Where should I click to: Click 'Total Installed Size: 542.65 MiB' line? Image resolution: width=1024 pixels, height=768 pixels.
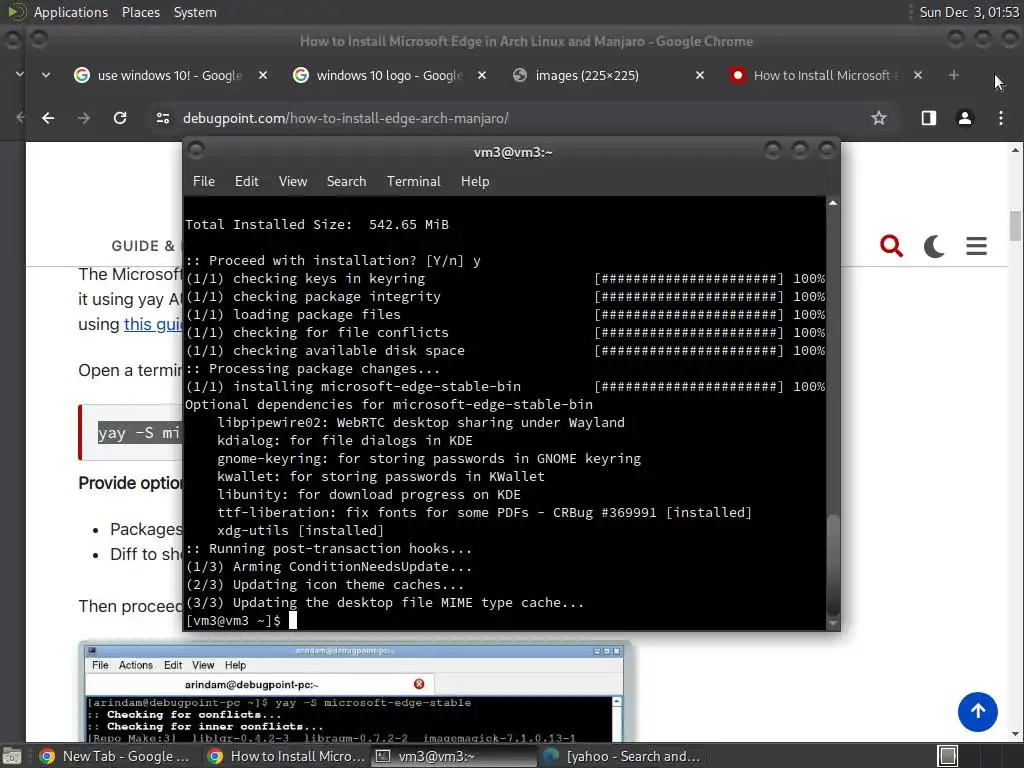point(317,225)
